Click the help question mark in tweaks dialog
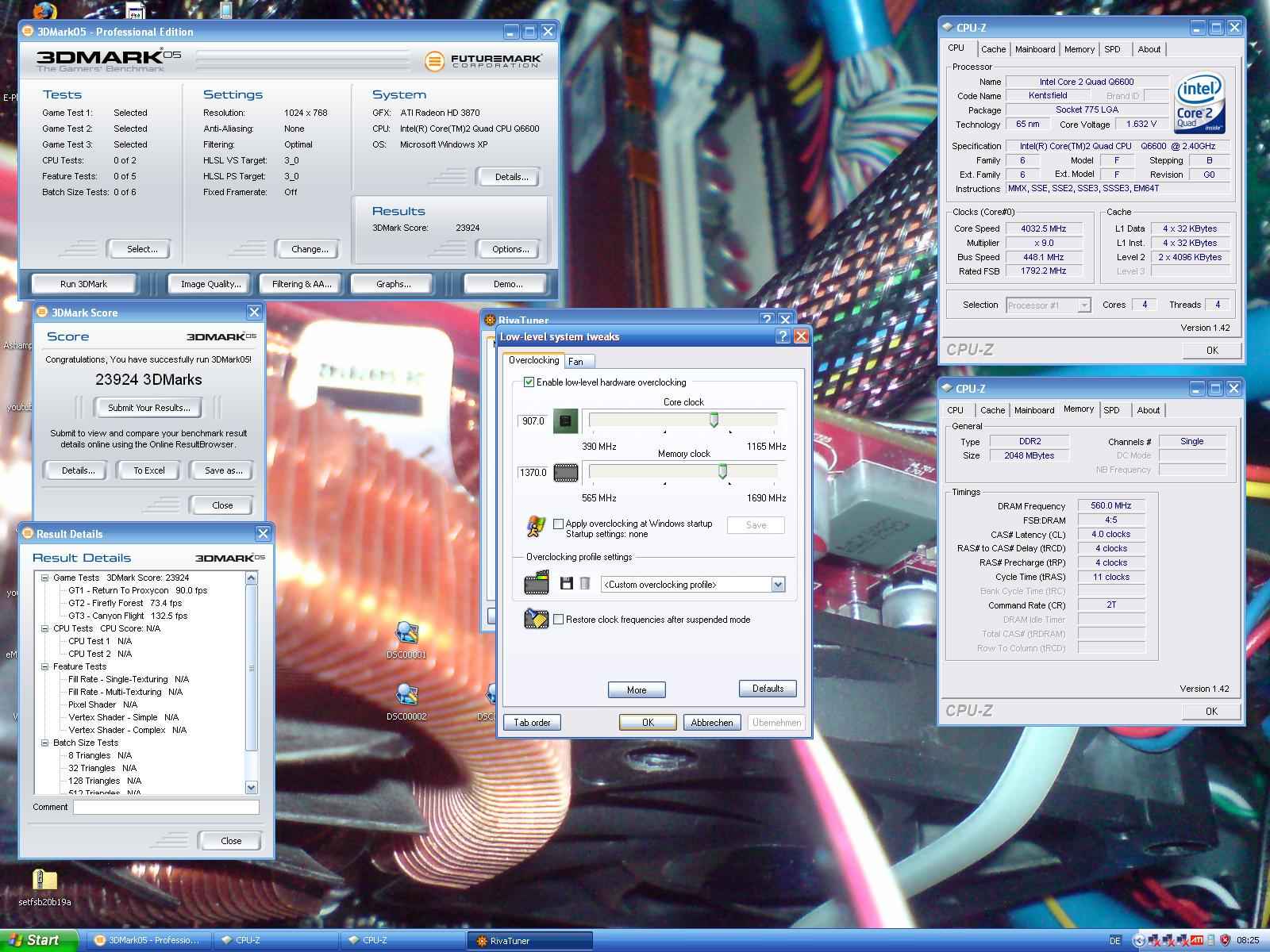The image size is (1270, 952). 783,336
